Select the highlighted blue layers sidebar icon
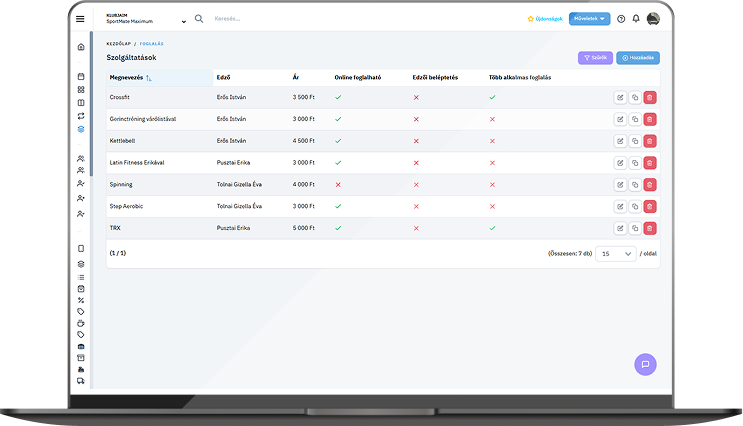Screen dimensions: 743x426 tap(81, 129)
